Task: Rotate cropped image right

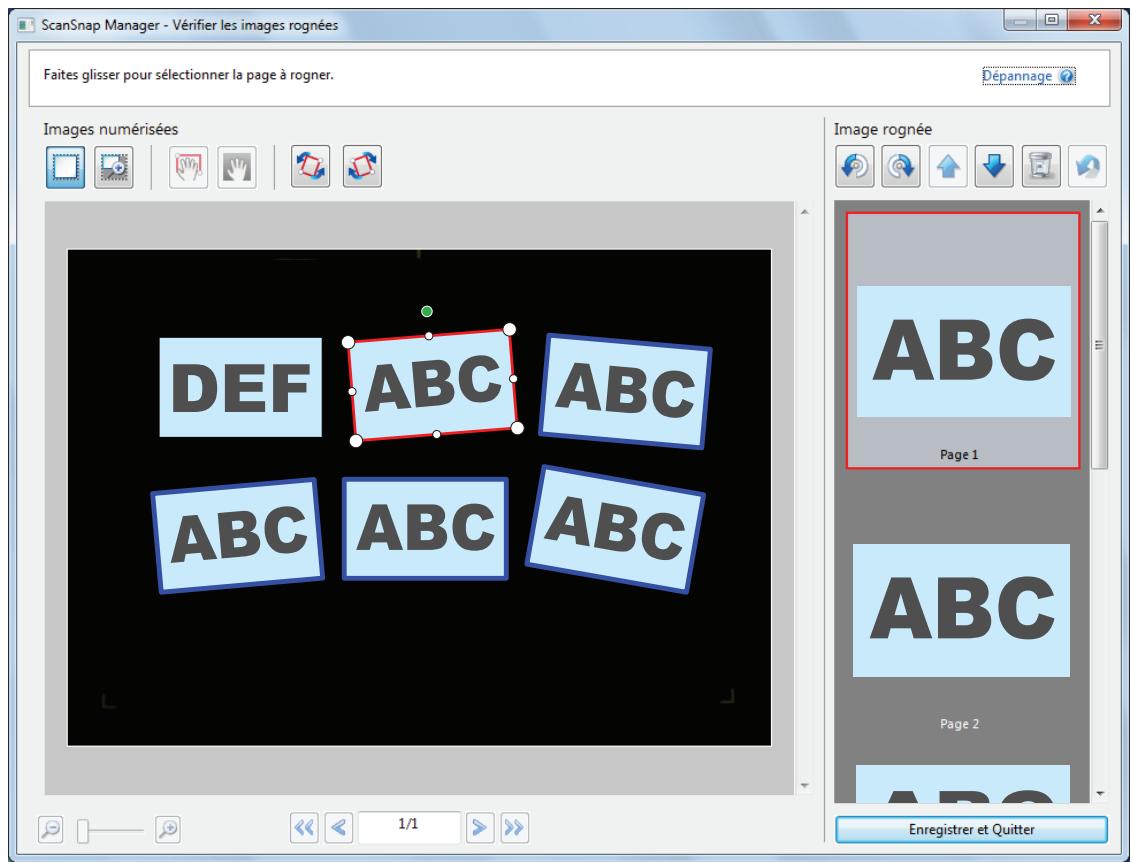Action: tap(901, 167)
